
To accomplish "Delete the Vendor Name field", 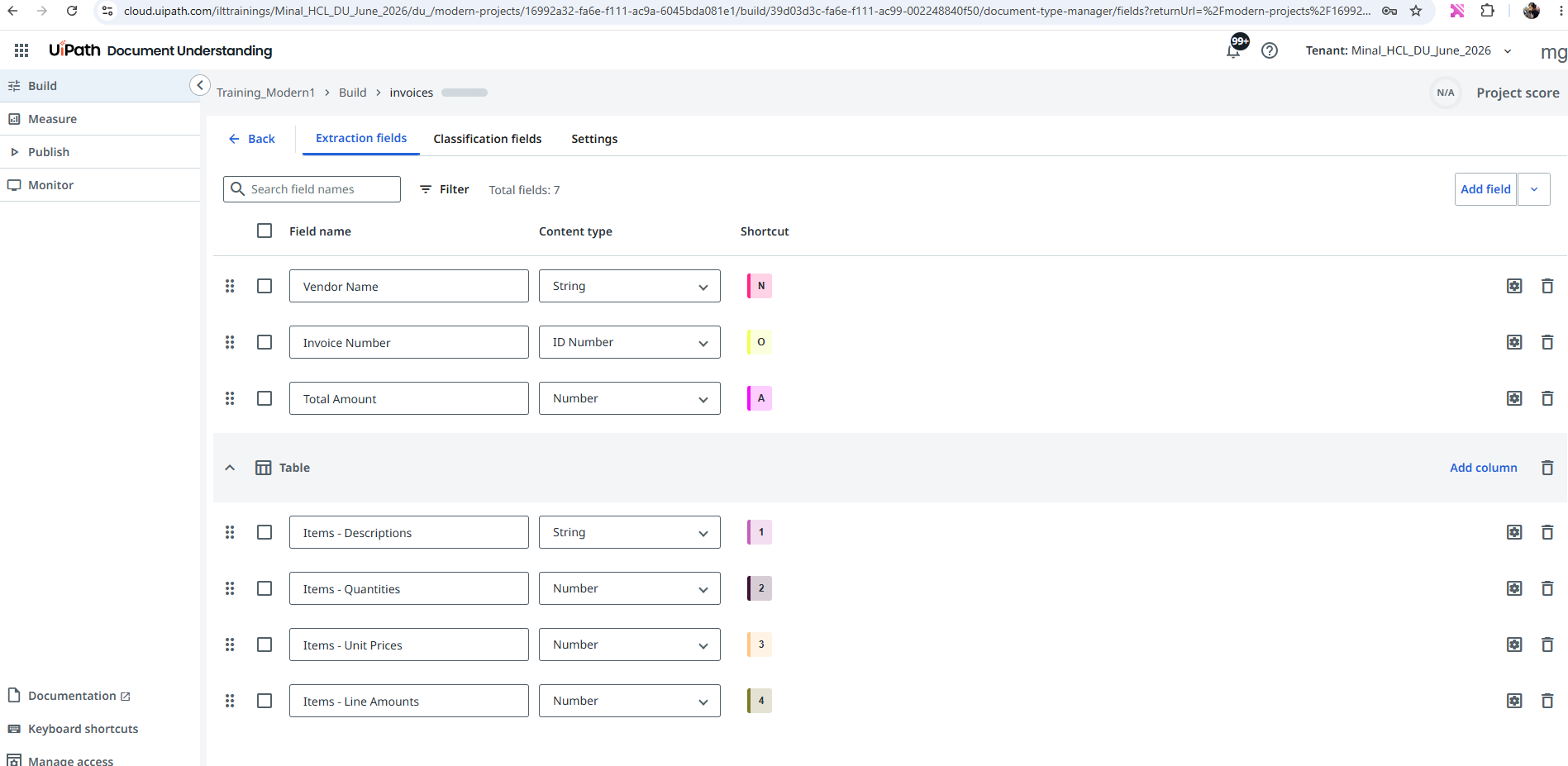I will pyautogui.click(x=1547, y=286).
